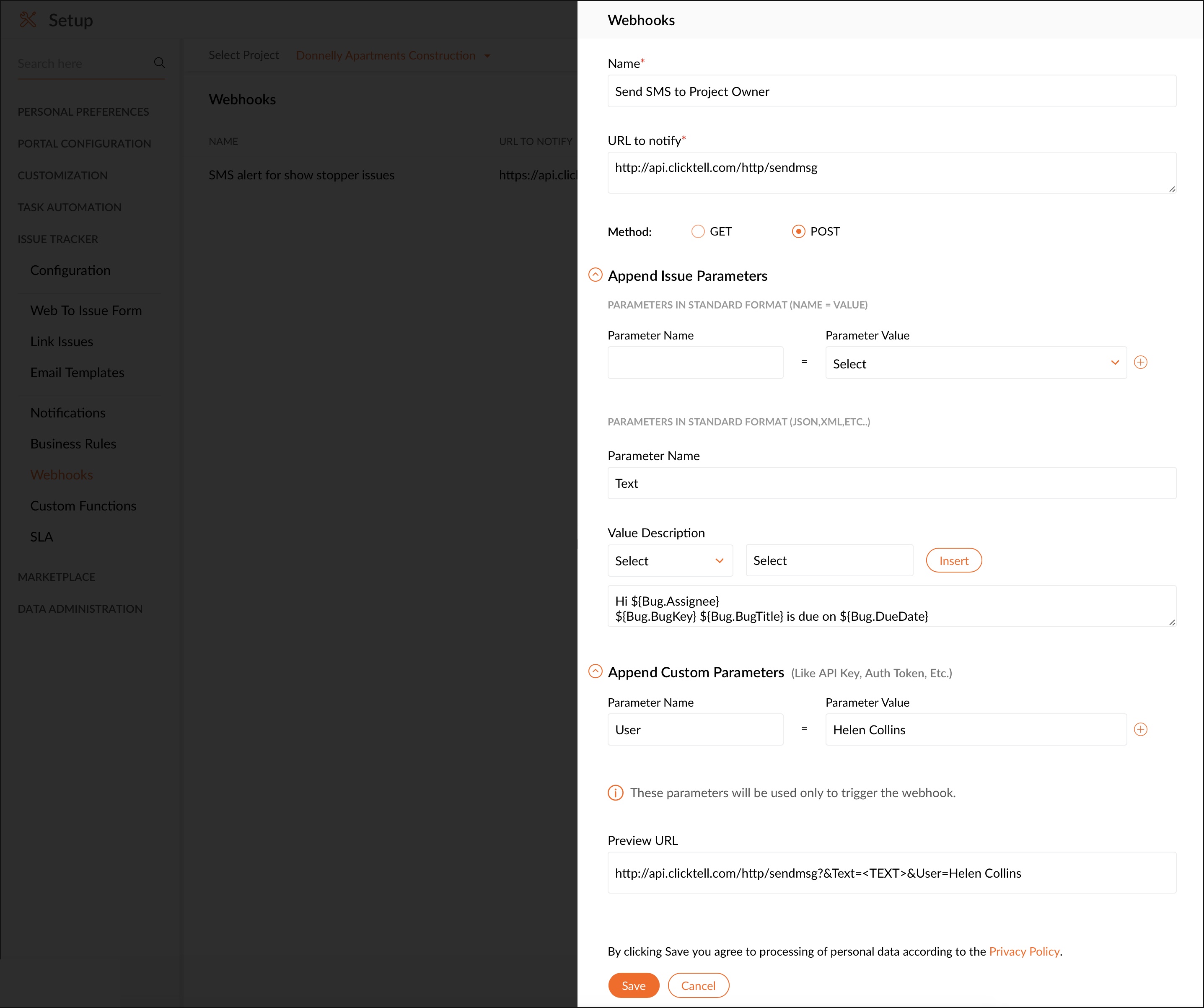1204x1008 pixels.
Task: Open the Parameter Value Select dropdown
Action: [975, 363]
